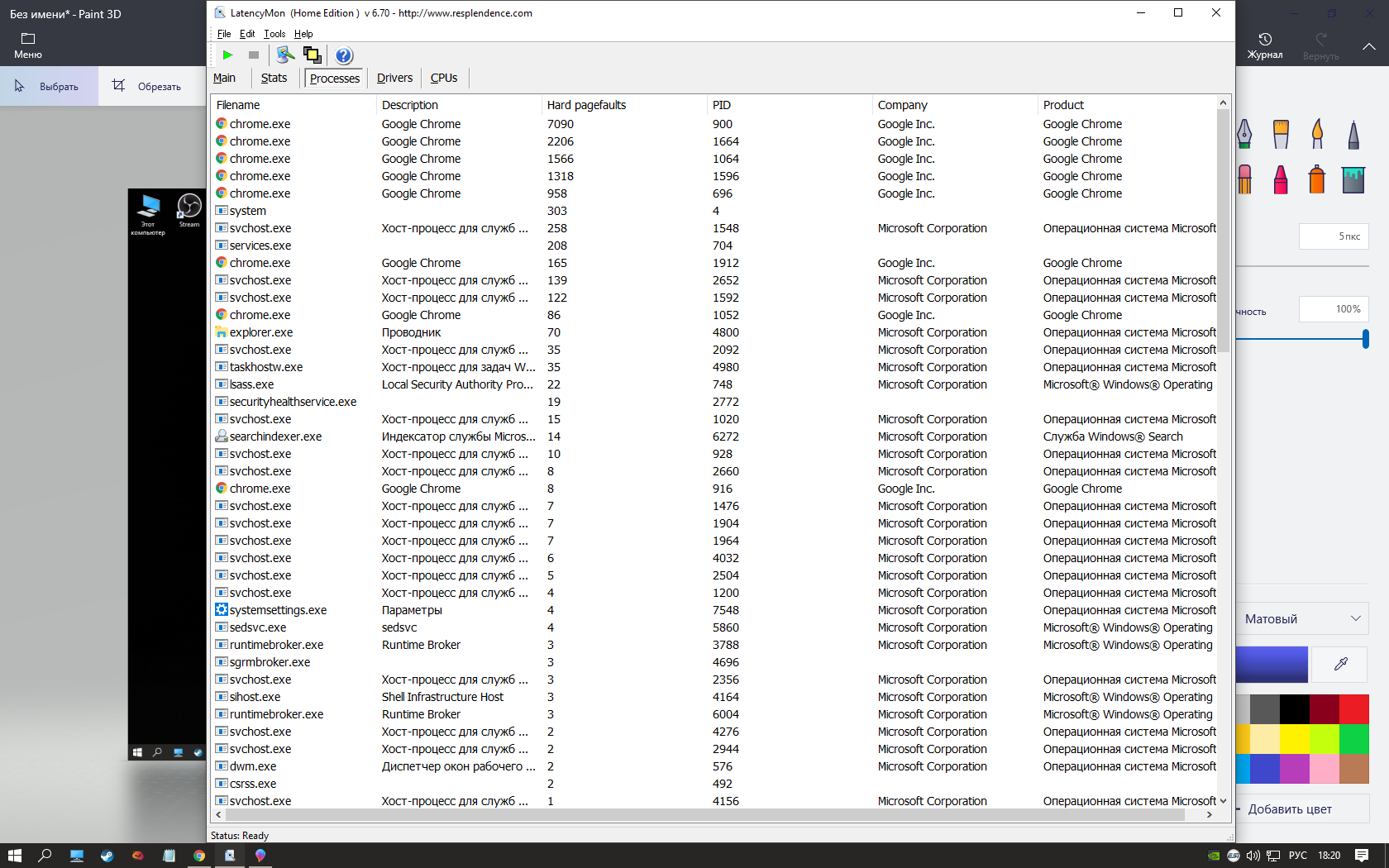Open the Help menu in LatencyMon
Image resolution: width=1389 pixels, height=868 pixels.
click(x=303, y=34)
